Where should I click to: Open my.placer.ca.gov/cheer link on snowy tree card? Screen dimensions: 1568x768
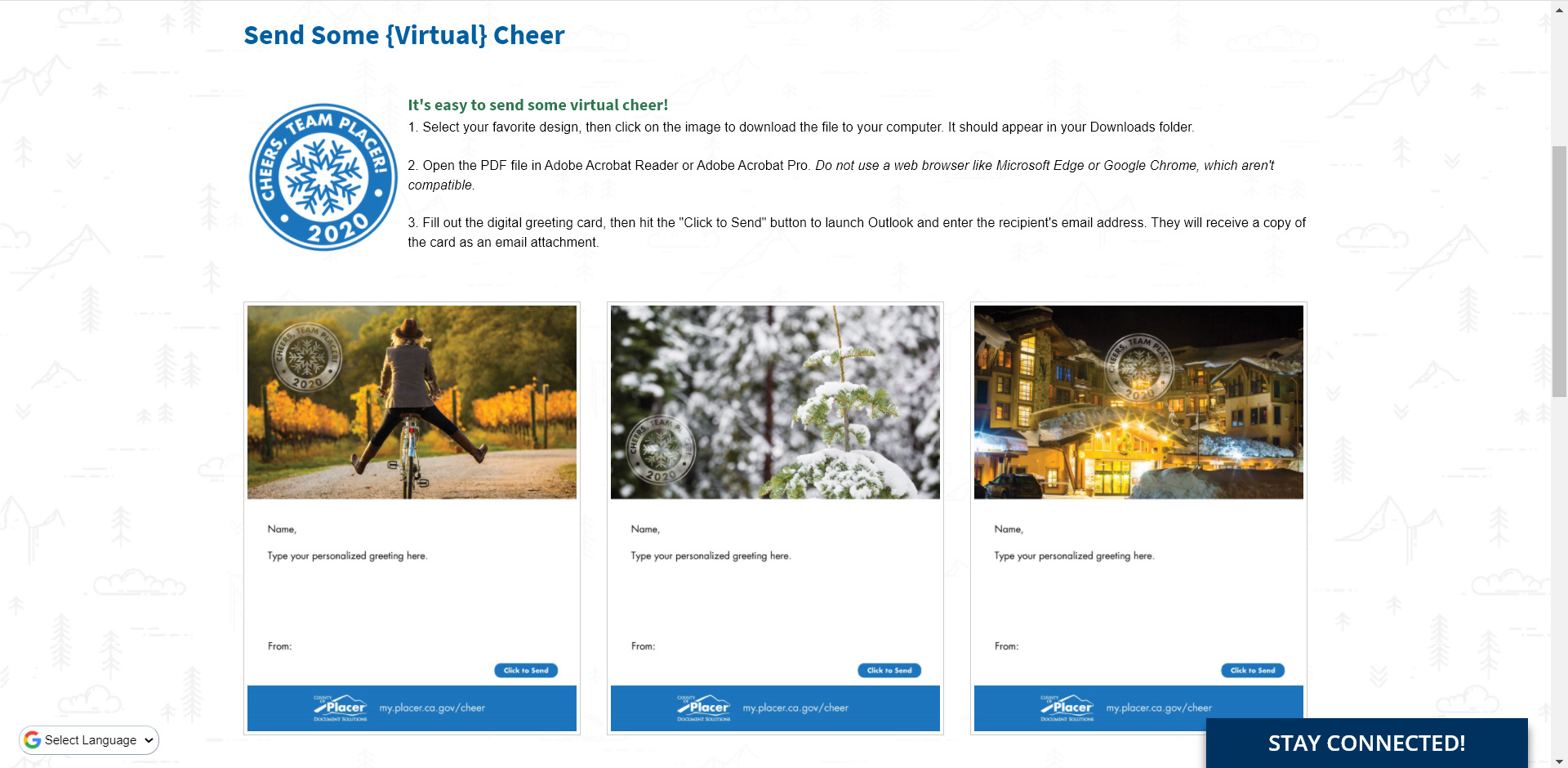coord(795,708)
